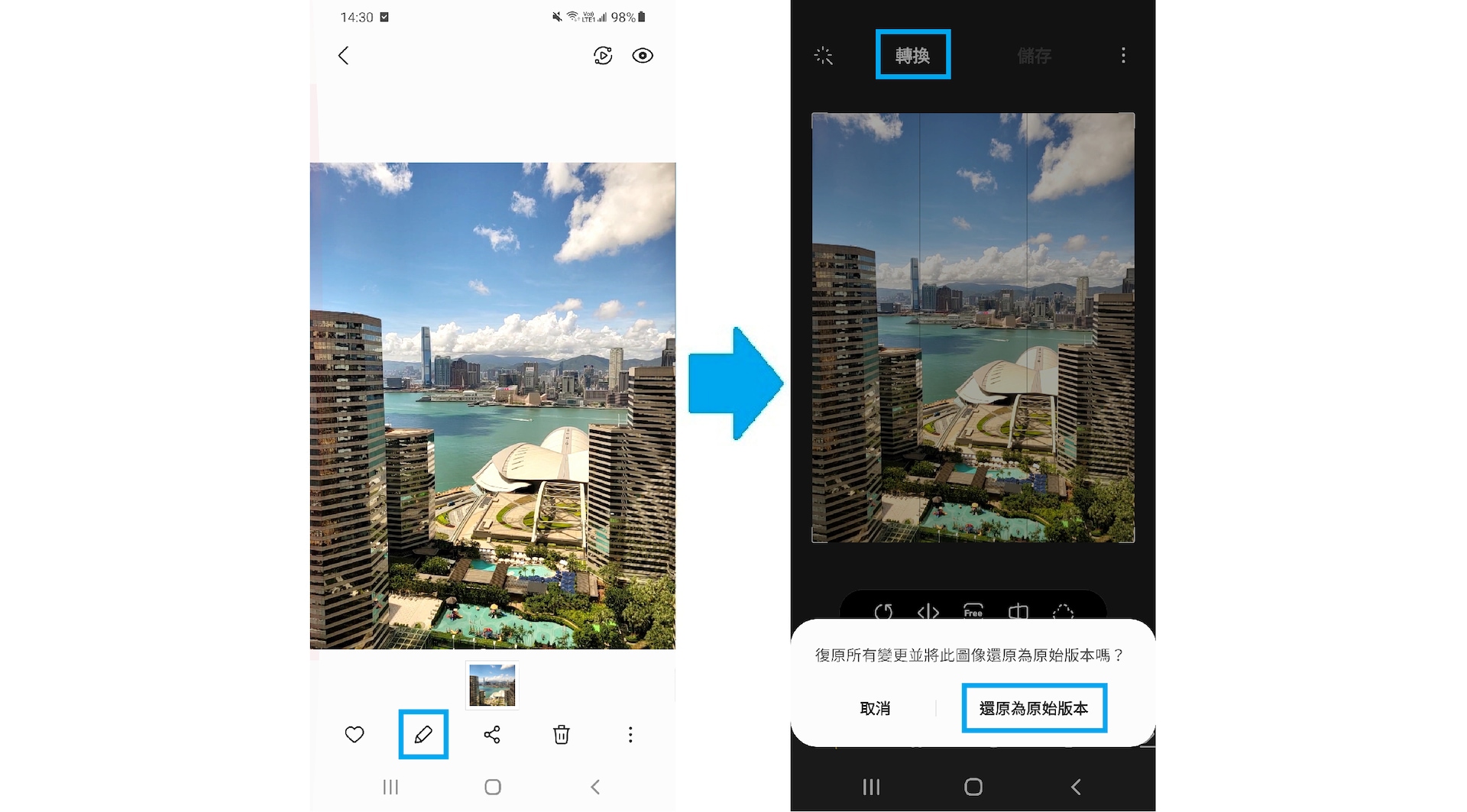Tap the flip horizontal icon
Viewport: 1467px width, 812px height.
coord(928,612)
